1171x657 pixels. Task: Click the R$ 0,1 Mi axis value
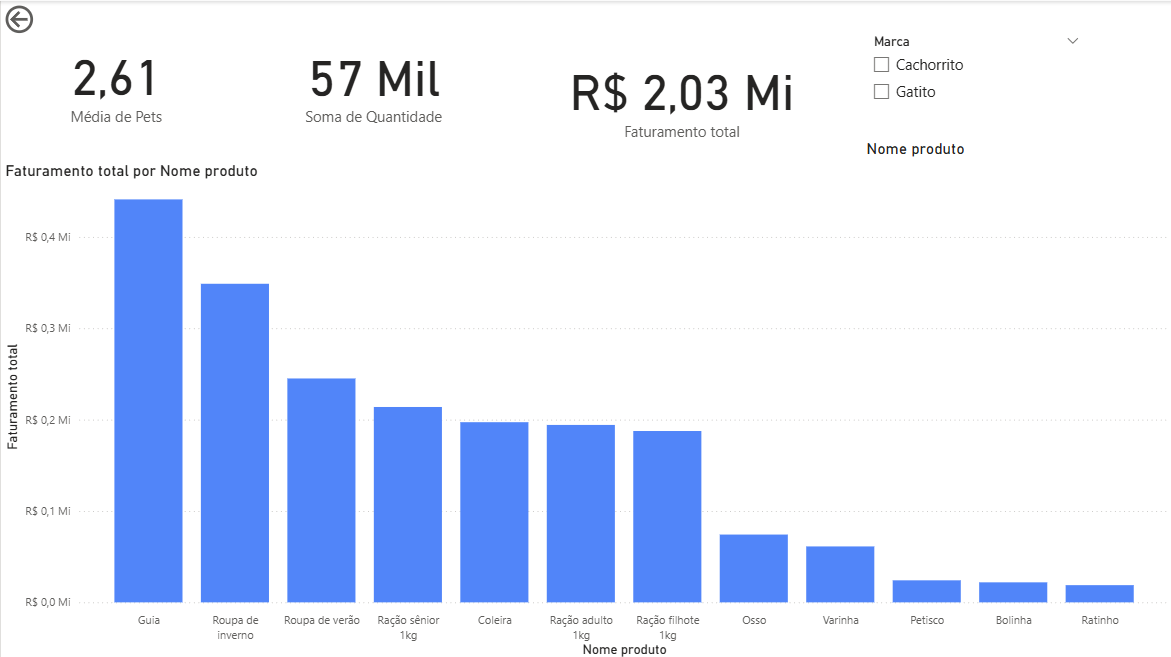pos(48,511)
